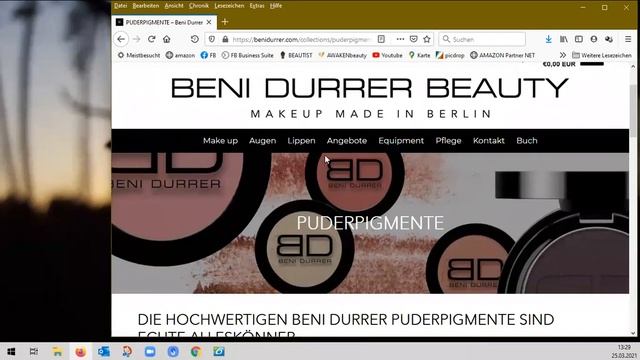The height and width of the screenshot is (360, 640).
Task: Toggle reader view in address bar
Action: [381, 39]
